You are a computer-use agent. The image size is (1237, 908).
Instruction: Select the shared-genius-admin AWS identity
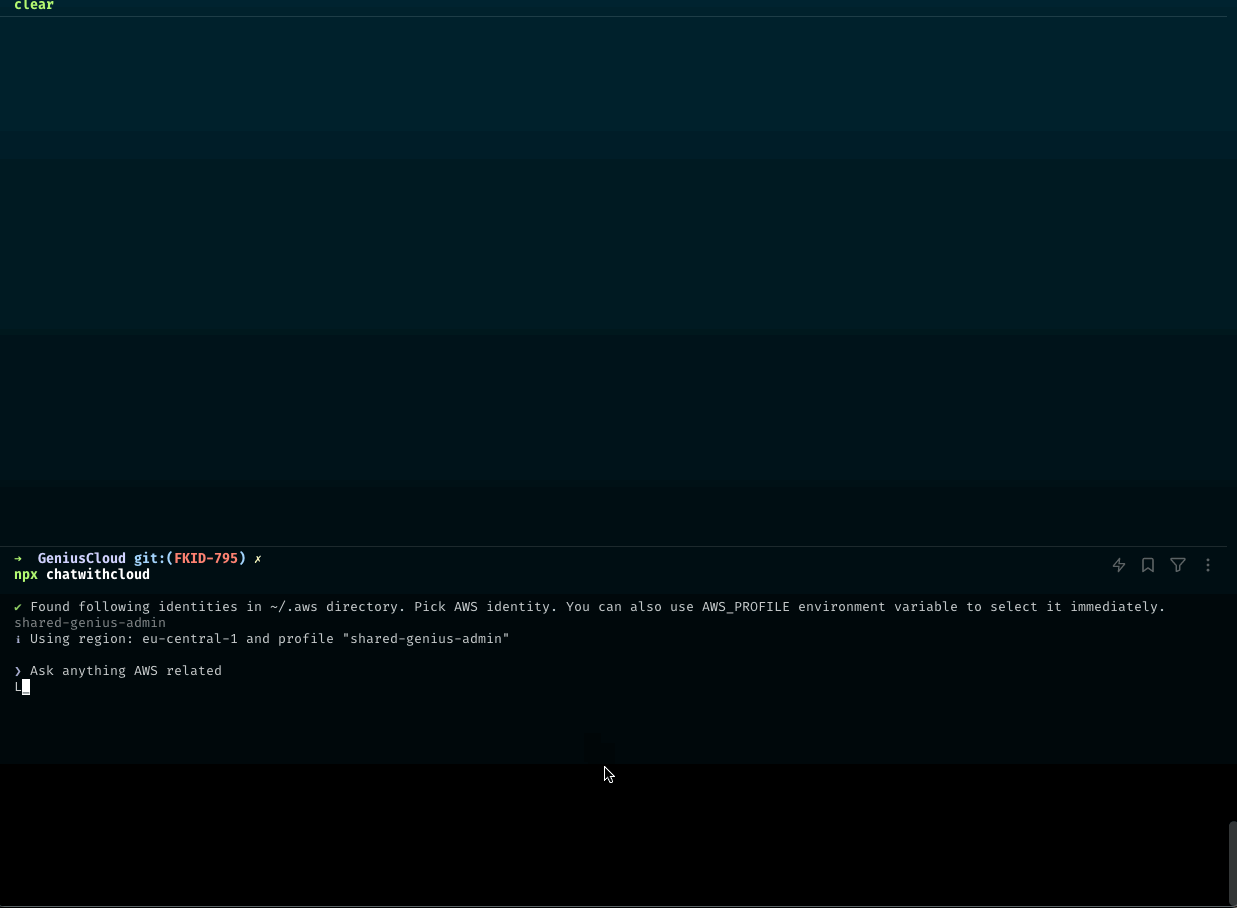tap(89, 622)
